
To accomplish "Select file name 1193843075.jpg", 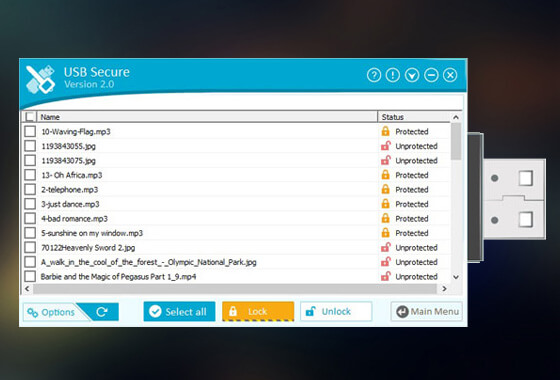I will [x=68, y=161].
